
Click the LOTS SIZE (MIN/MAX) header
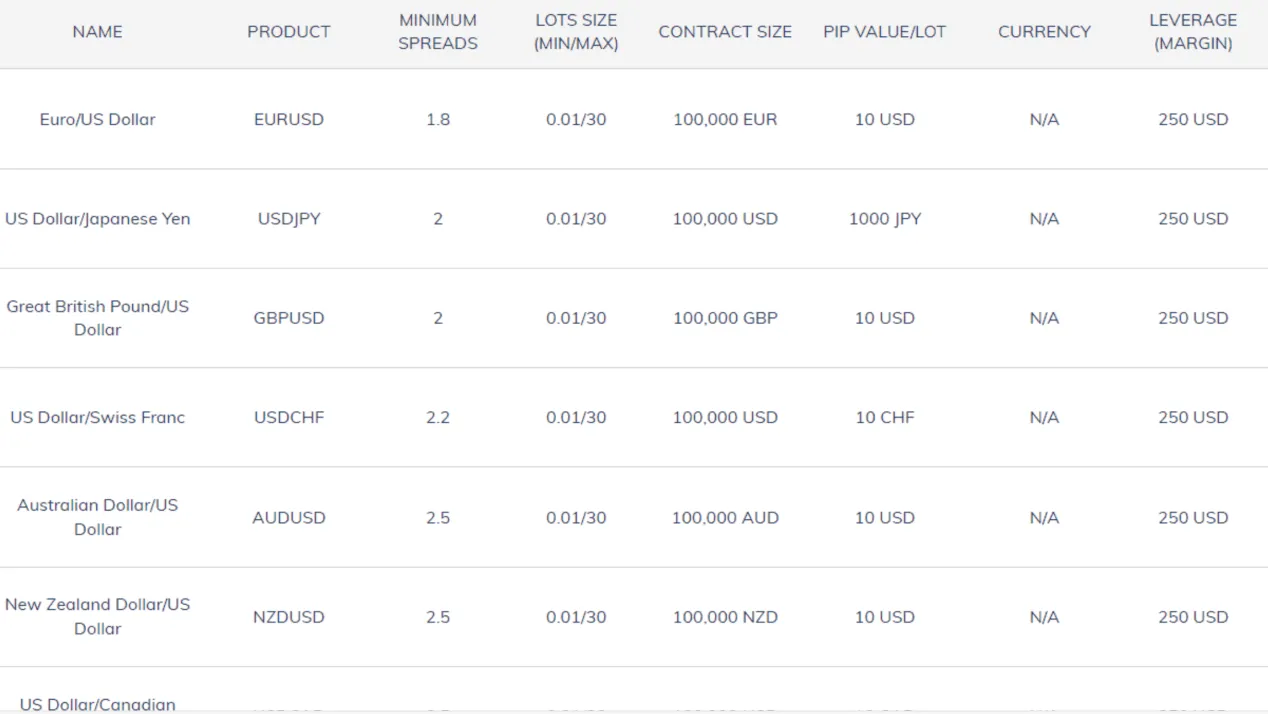pyautogui.click(x=576, y=32)
